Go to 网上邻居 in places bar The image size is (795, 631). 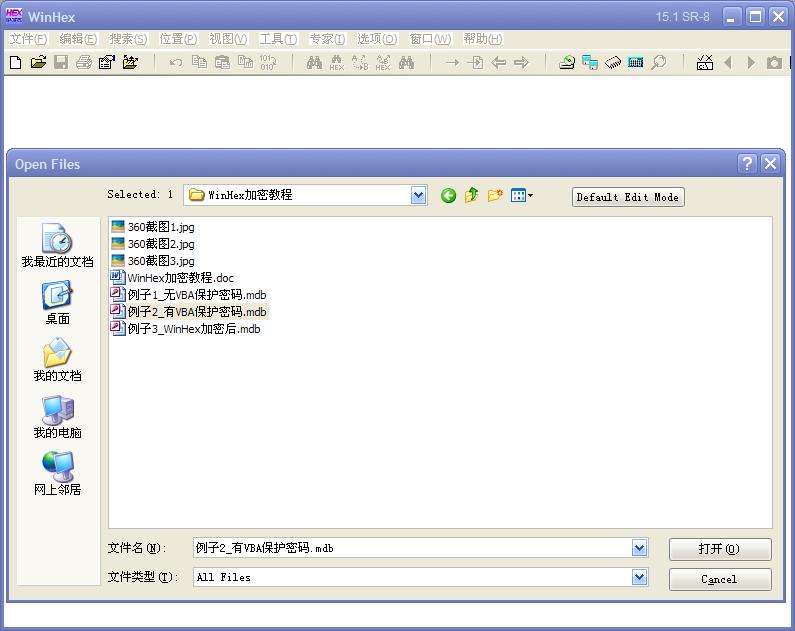coord(57,474)
